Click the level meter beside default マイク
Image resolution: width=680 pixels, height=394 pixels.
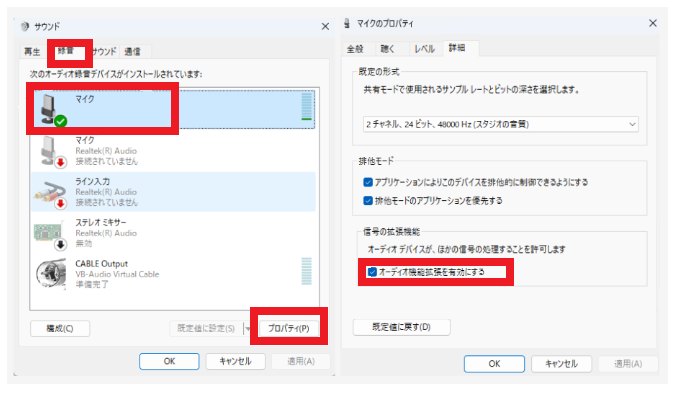307,106
